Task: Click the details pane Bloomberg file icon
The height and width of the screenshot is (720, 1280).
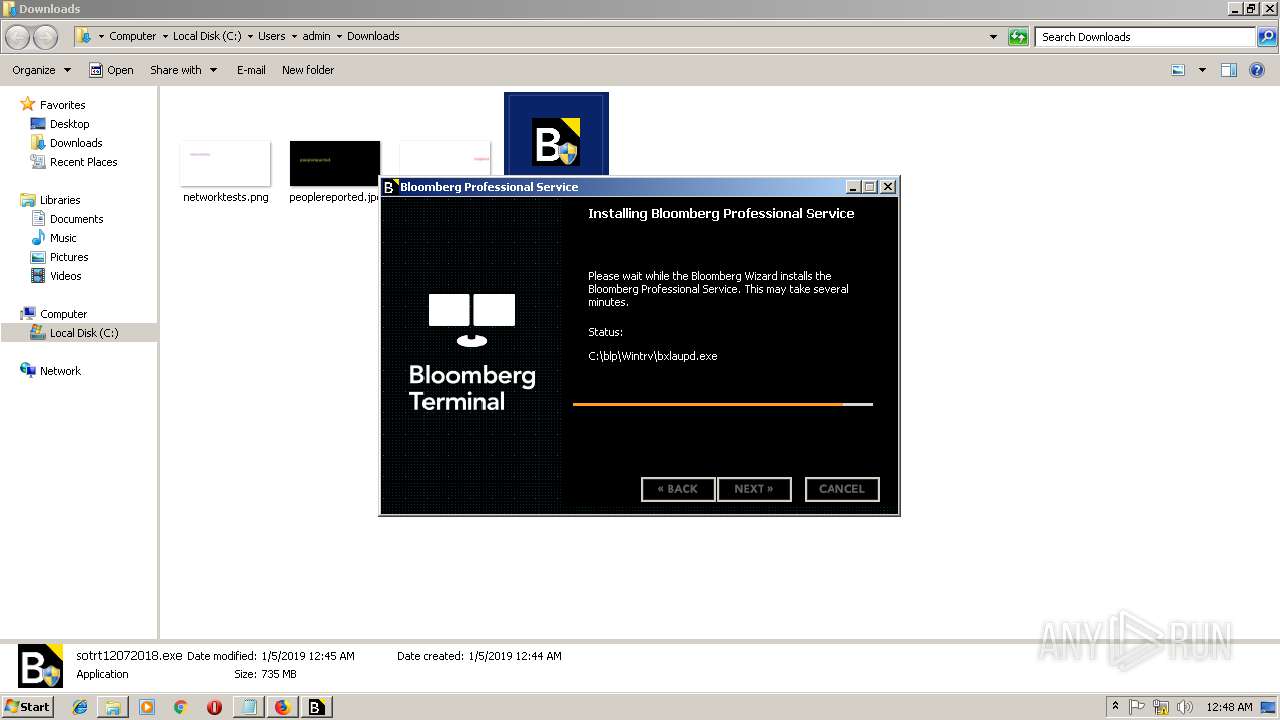Action: 41,666
